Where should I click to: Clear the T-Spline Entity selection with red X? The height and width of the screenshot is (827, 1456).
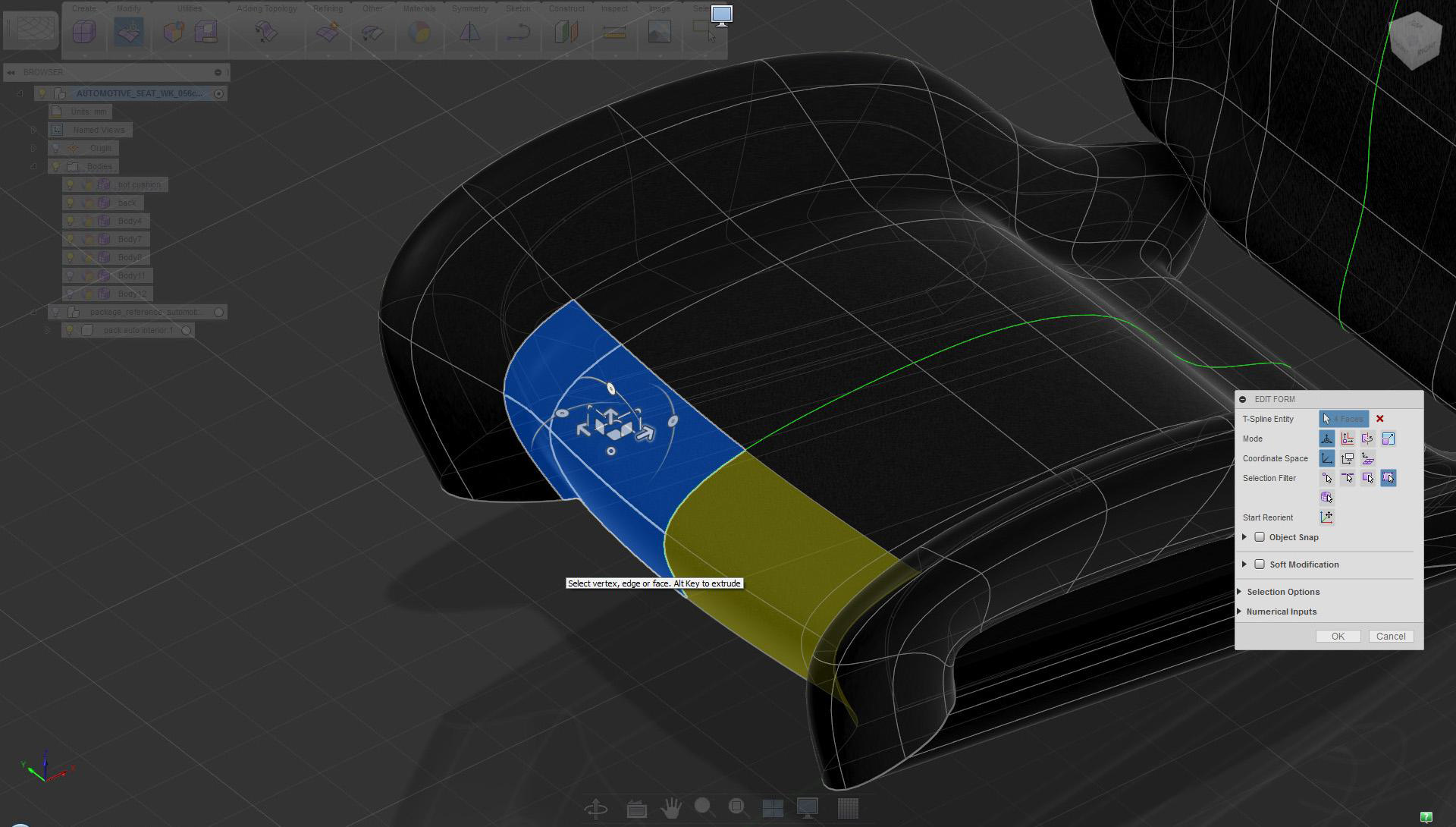click(1380, 419)
